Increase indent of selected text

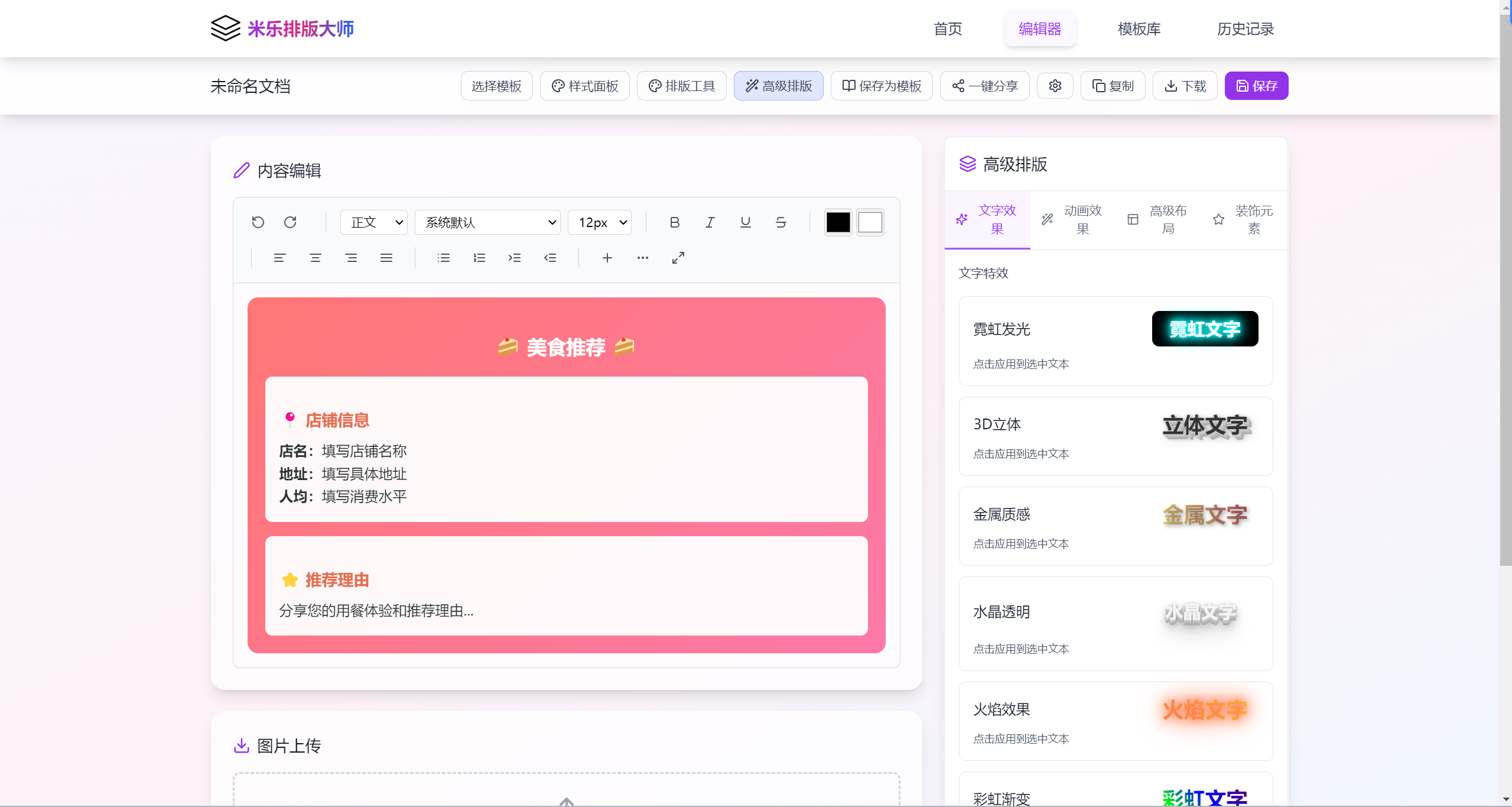tap(515, 258)
